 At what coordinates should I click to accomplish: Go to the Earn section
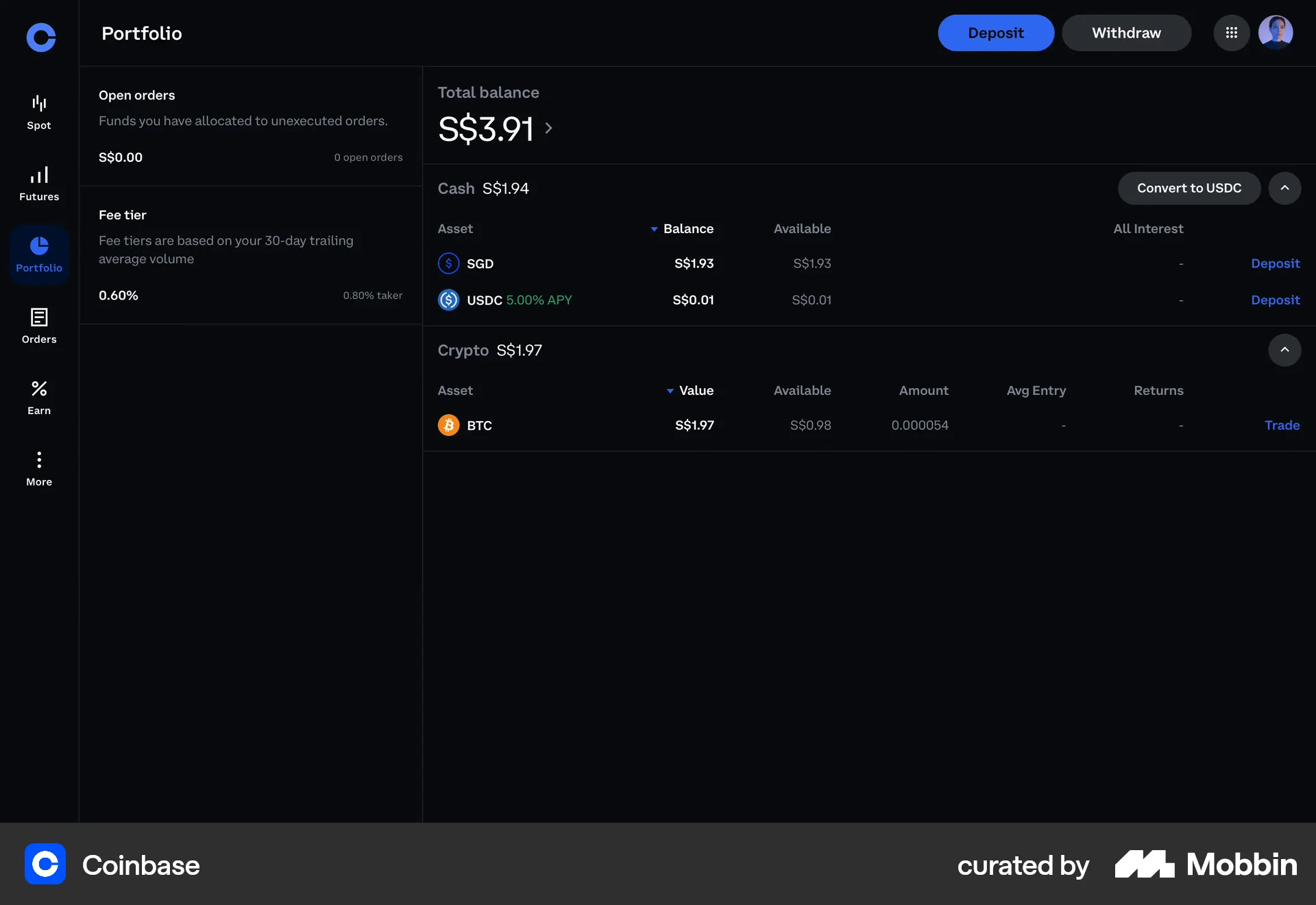[38, 396]
